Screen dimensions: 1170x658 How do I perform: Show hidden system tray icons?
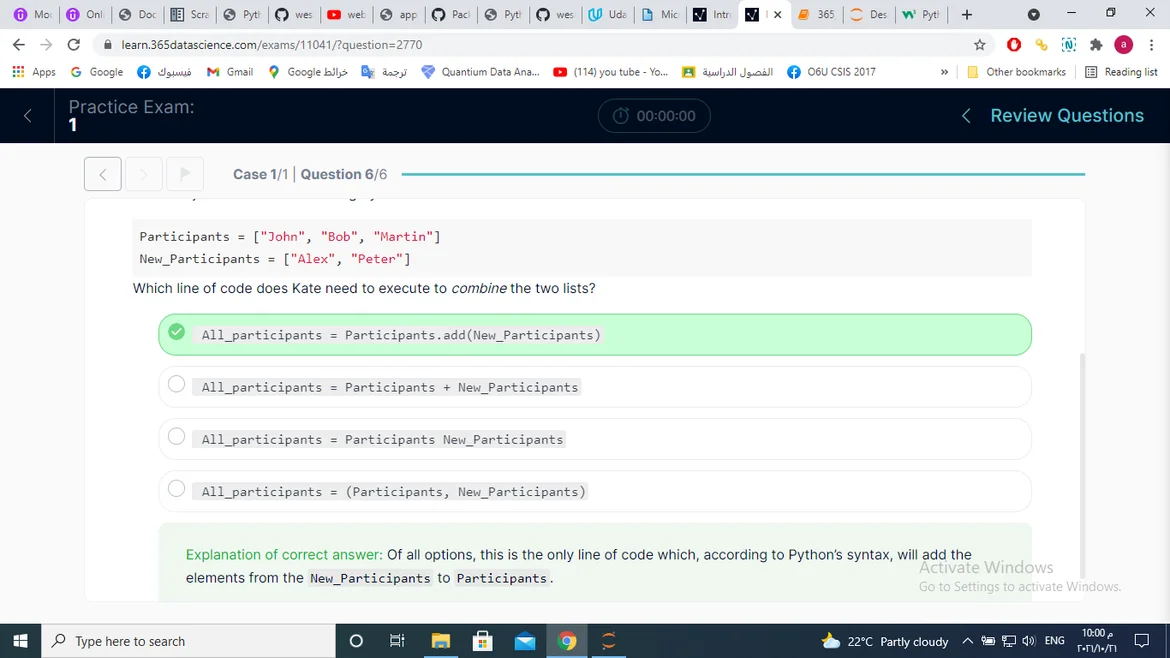pyautogui.click(x=967, y=641)
